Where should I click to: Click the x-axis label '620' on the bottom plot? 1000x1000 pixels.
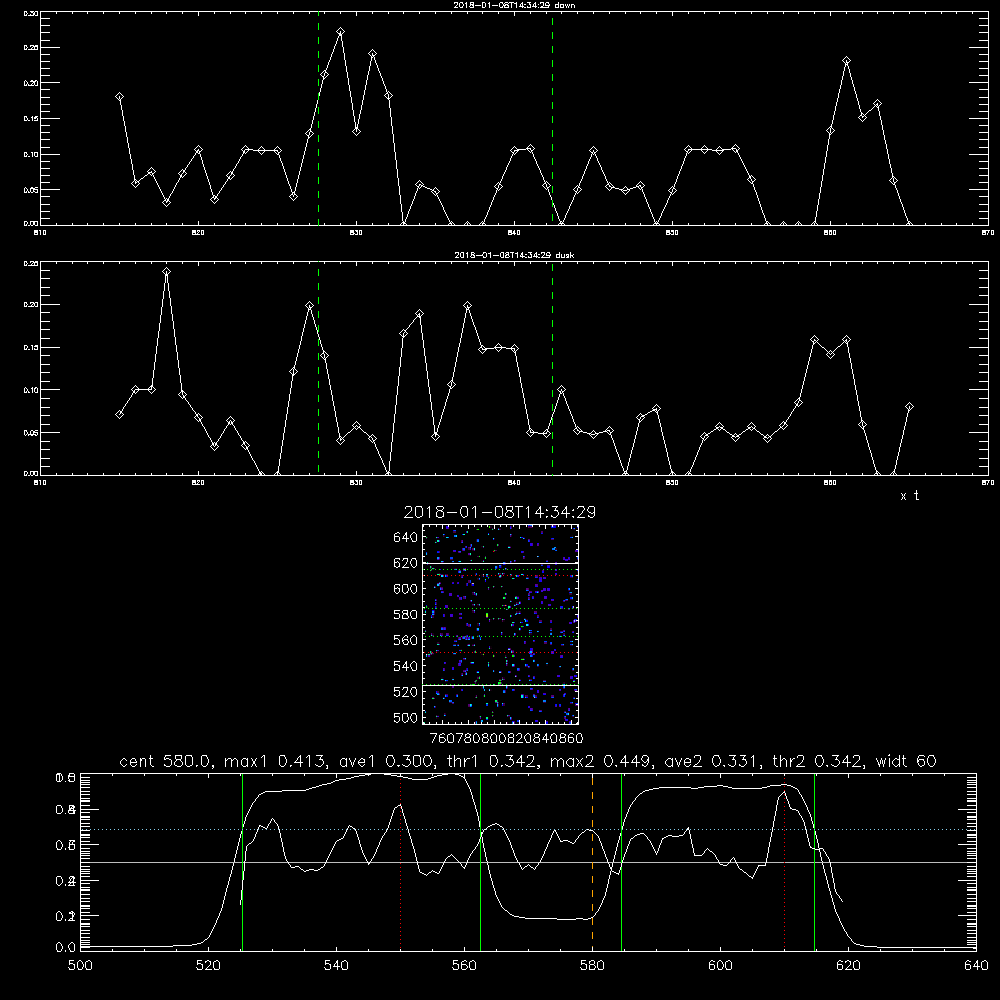(848, 966)
